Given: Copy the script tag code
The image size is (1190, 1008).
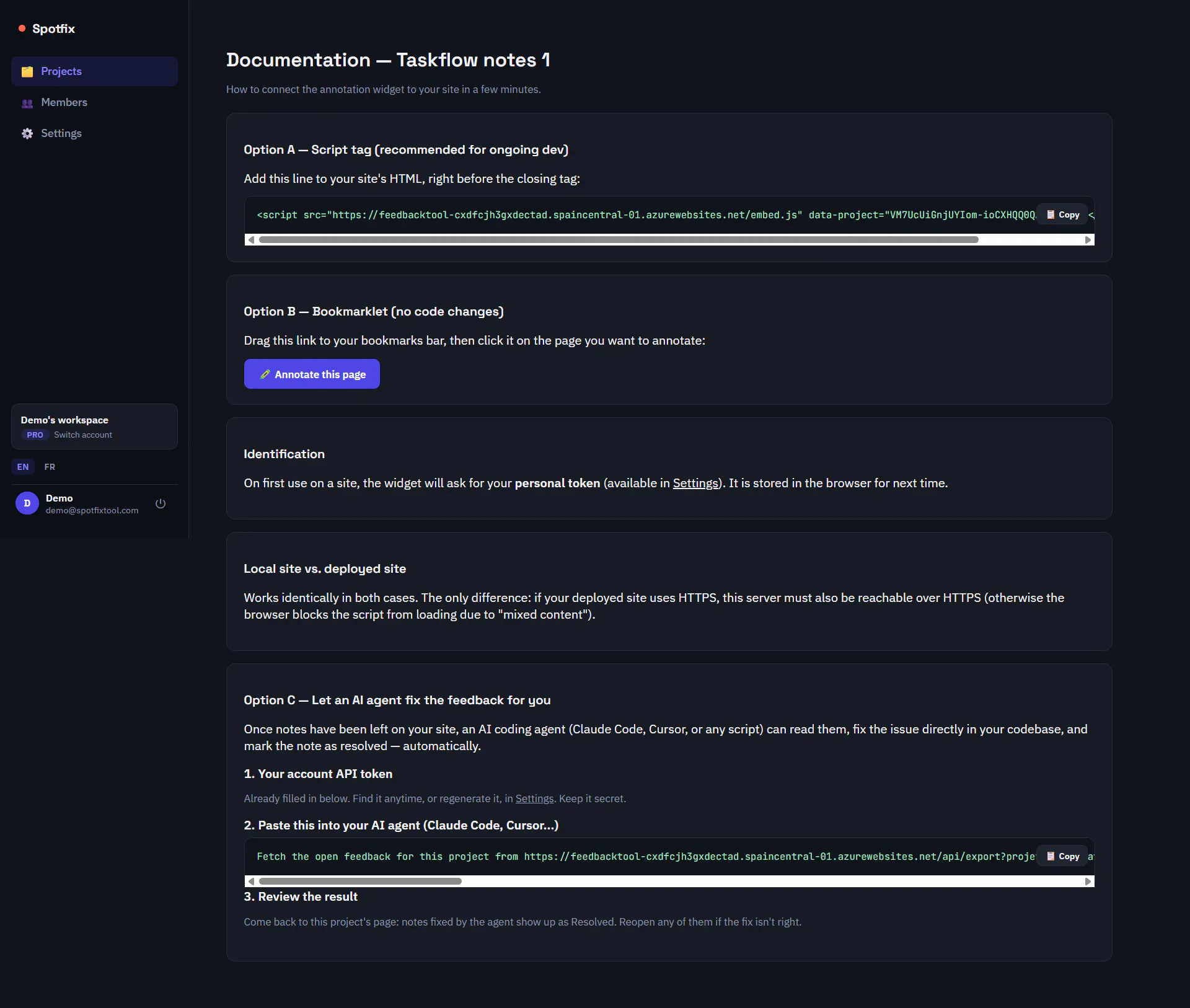Looking at the screenshot, I should coord(1062,214).
